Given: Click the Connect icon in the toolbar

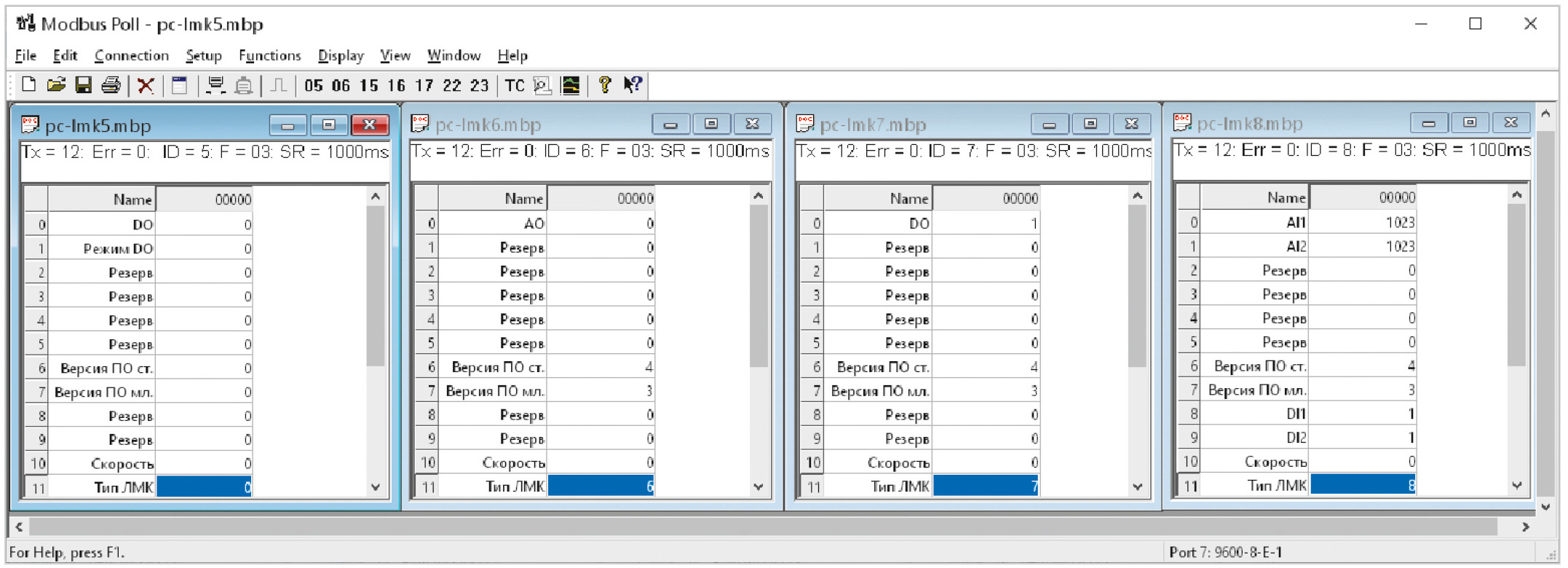Looking at the screenshot, I should tap(215, 85).
